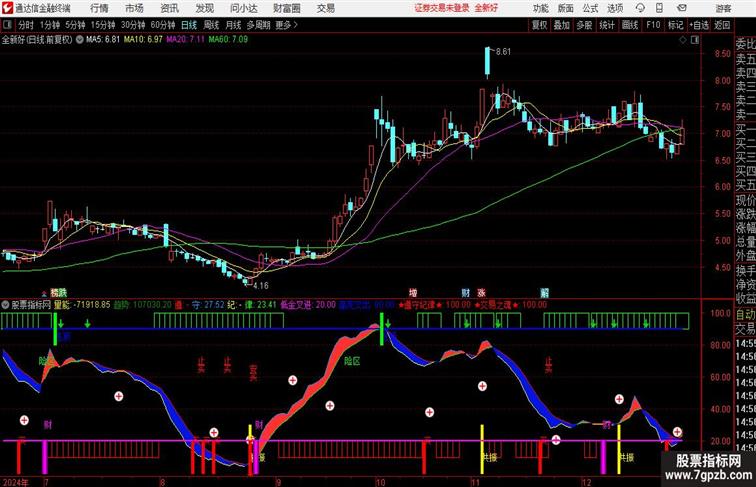
Task: Click the 增 event marker
Action: [x=413, y=293]
